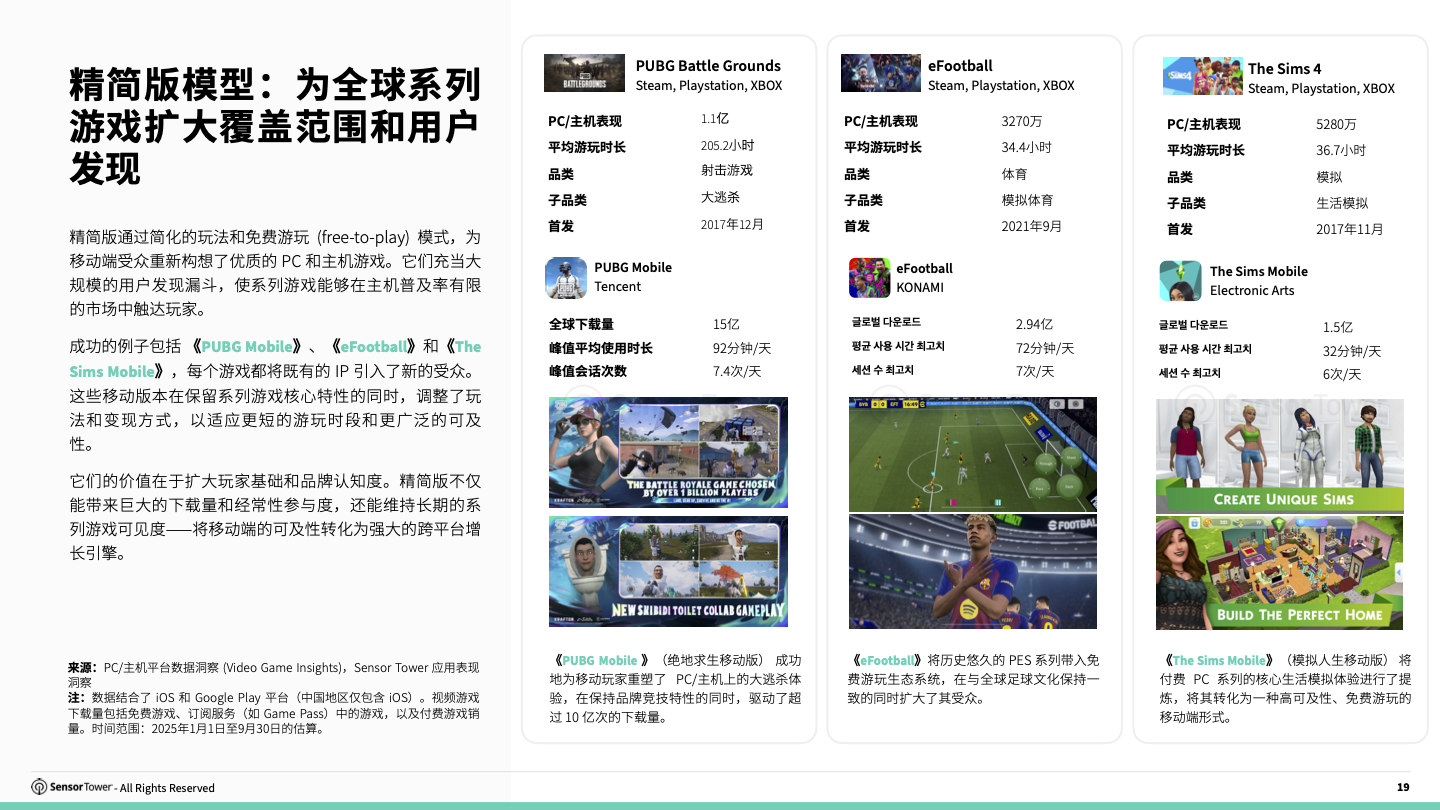
Task: Click The Sims Mobile link in body paragraph
Action: [x=275, y=358]
